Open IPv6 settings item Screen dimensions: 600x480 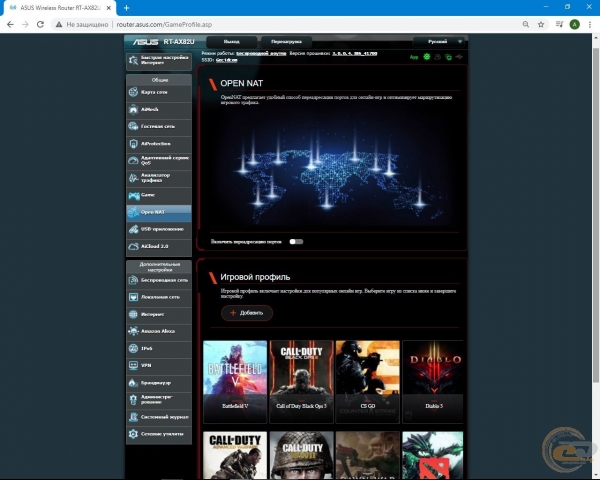(159, 348)
